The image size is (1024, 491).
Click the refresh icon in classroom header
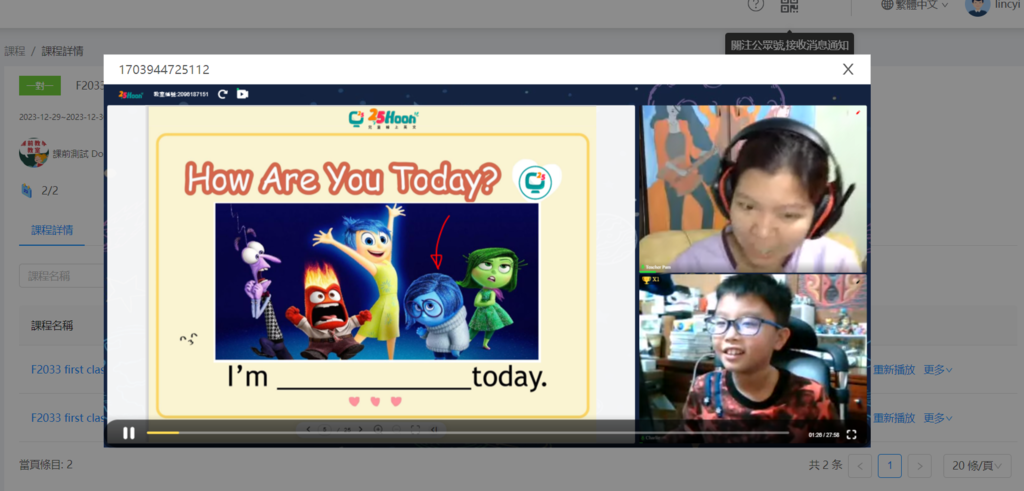(x=223, y=94)
